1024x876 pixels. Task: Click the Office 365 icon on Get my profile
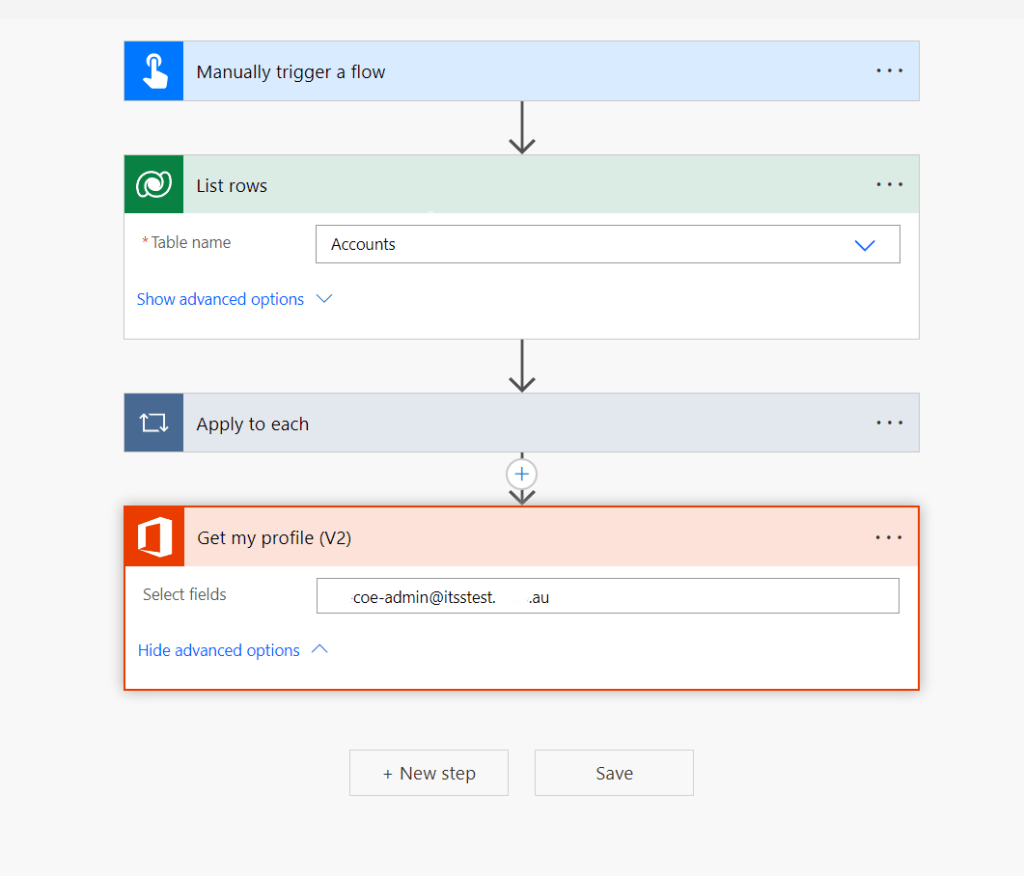[154, 537]
